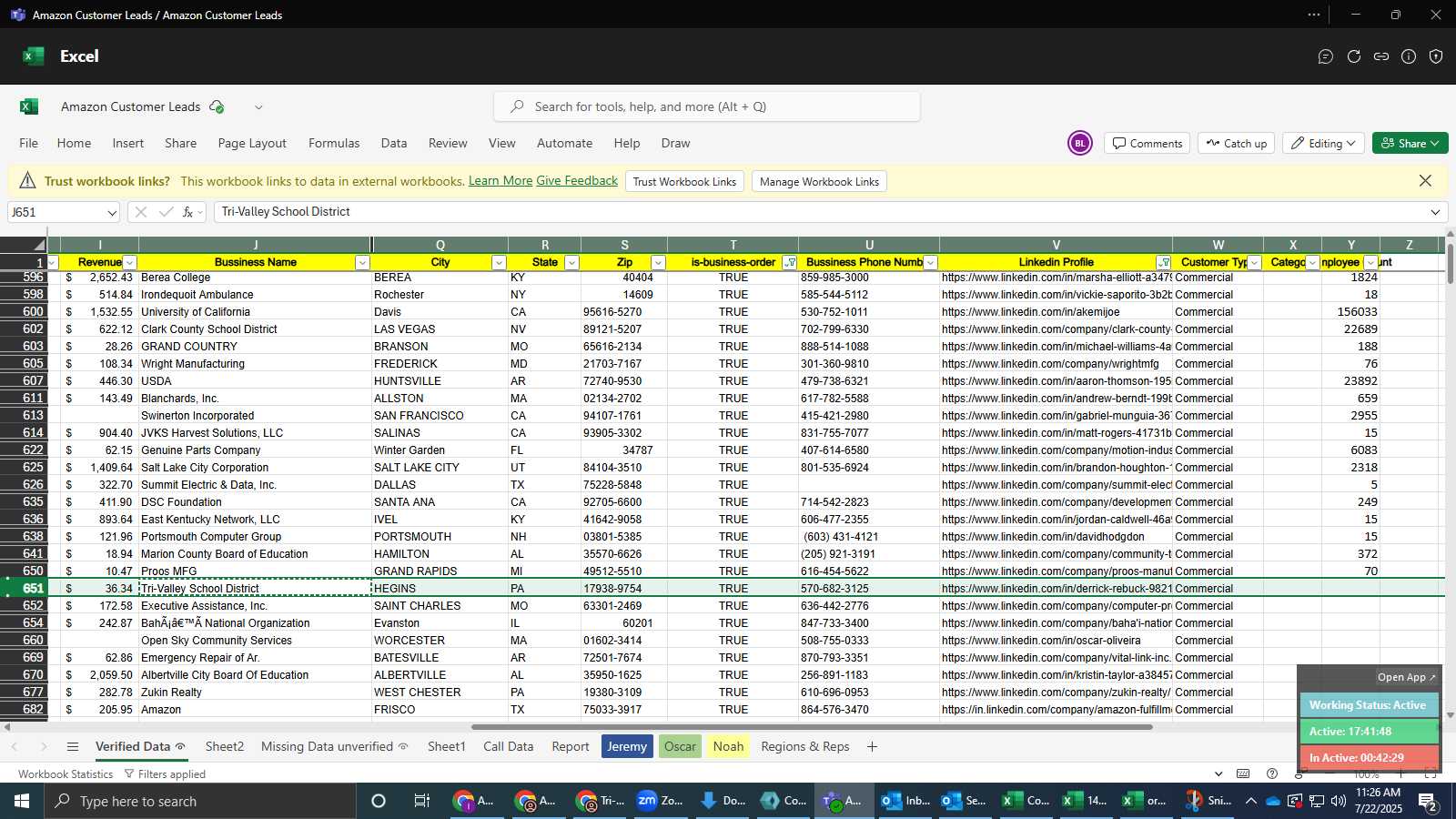The image size is (1456, 819).
Task: Open the notification center icon
Action: point(1429,802)
